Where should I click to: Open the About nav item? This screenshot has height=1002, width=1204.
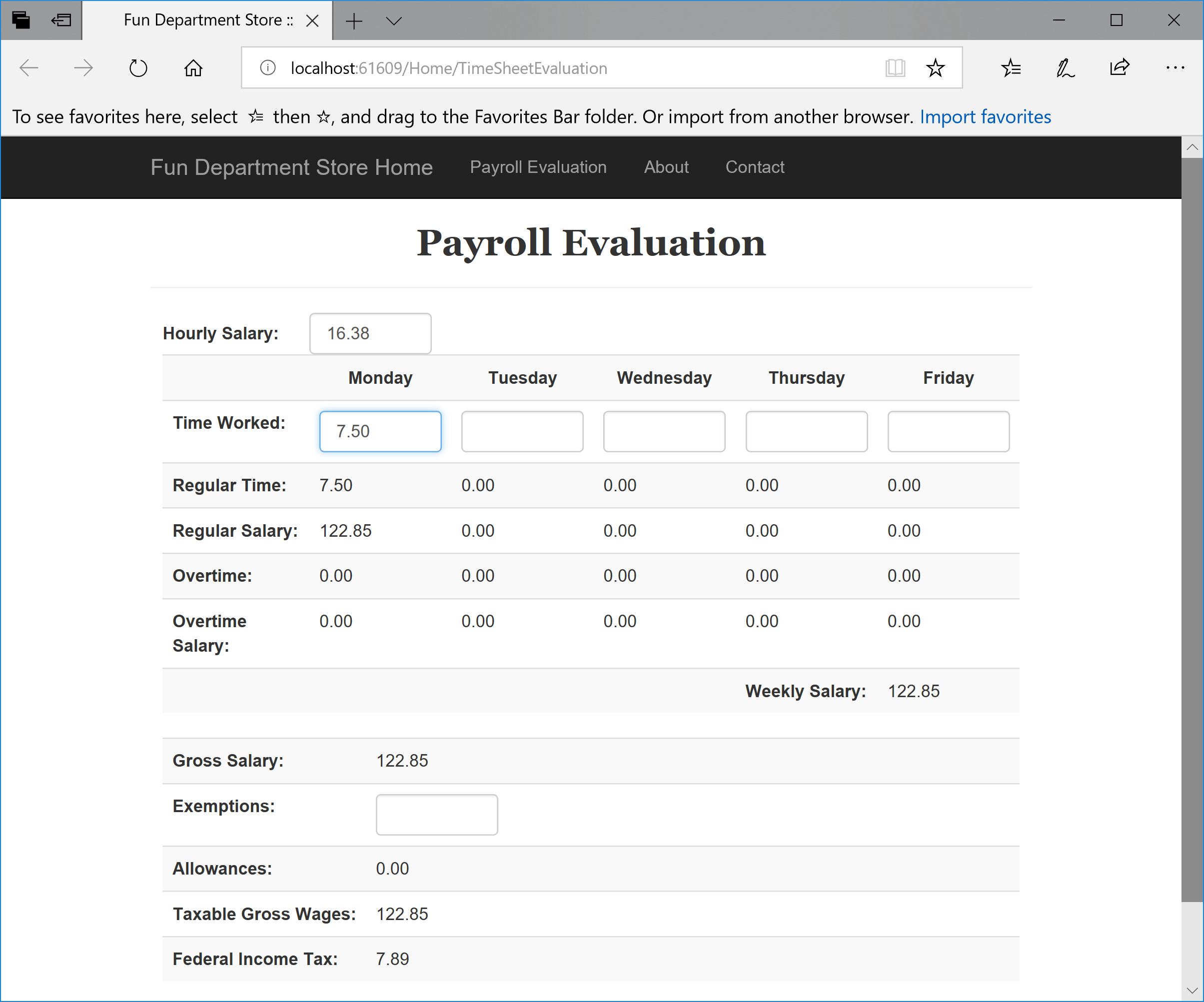click(666, 167)
